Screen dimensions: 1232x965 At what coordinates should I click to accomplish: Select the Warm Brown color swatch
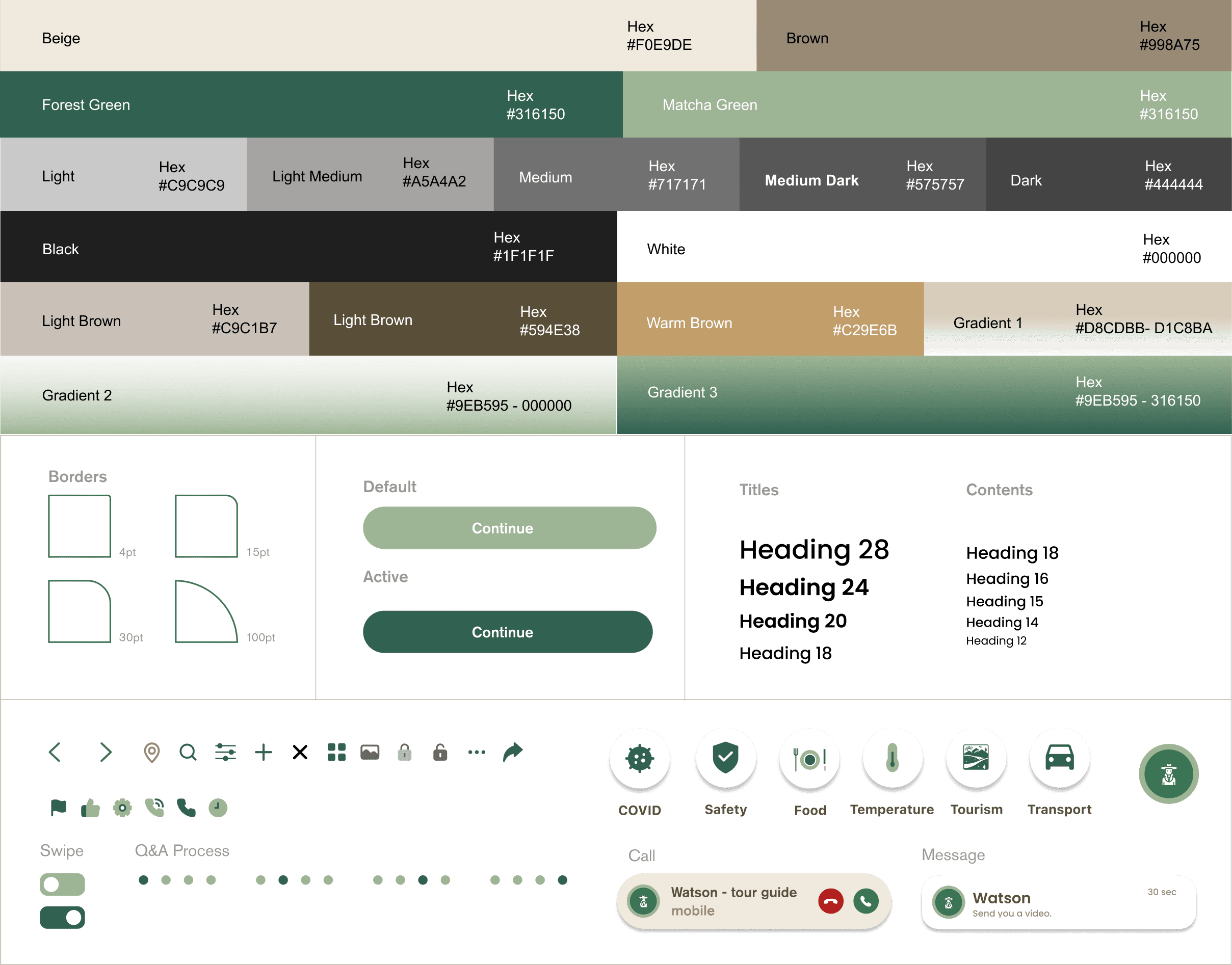tap(770, 319)
